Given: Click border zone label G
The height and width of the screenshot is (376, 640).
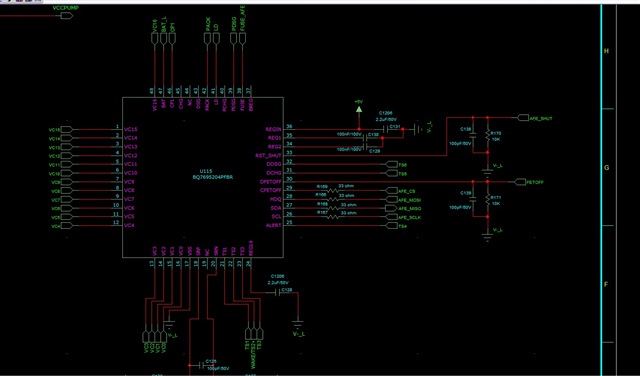Looking at the screenshot, I should coord(607,168).
